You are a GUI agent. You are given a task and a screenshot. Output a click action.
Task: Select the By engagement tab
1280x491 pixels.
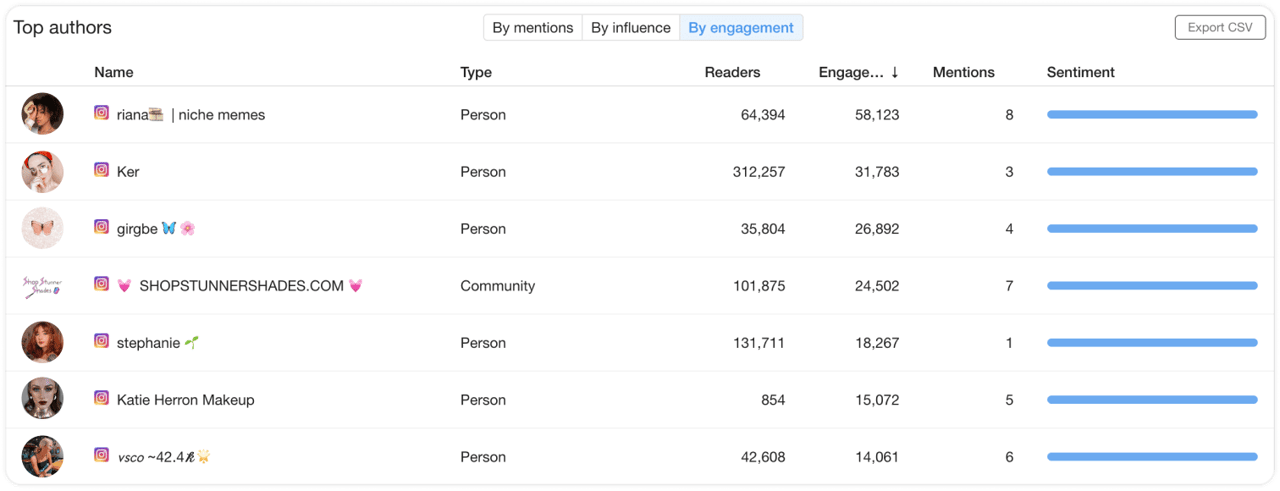click(741, 28)
